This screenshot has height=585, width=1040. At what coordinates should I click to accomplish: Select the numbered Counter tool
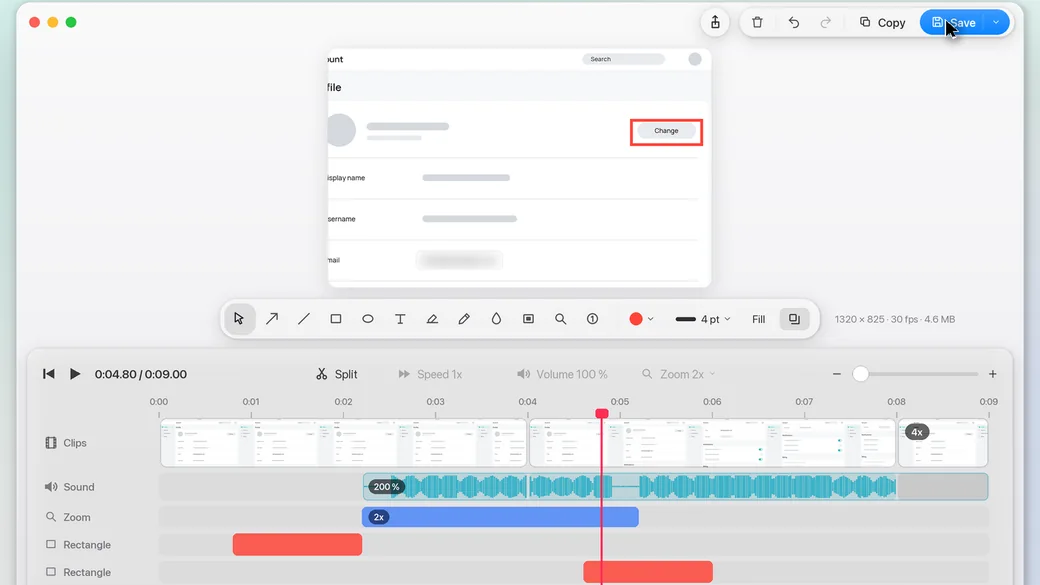click(592, 319)
